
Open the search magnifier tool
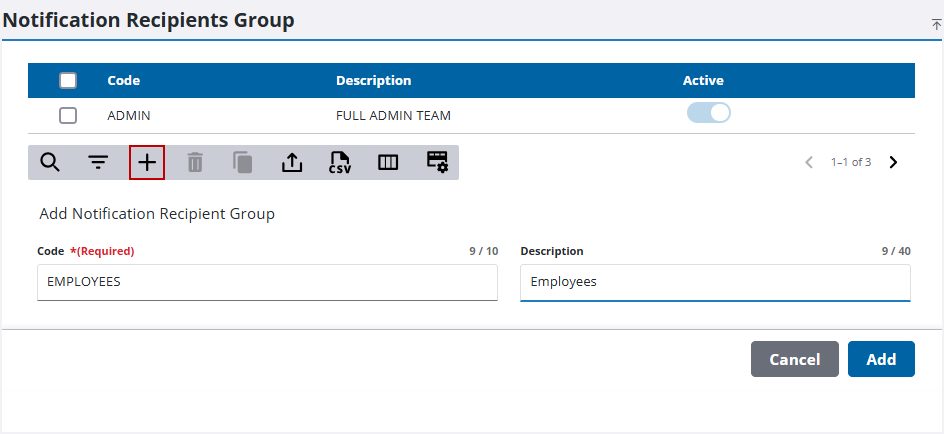pyautogui.click(x=50, y=163)
